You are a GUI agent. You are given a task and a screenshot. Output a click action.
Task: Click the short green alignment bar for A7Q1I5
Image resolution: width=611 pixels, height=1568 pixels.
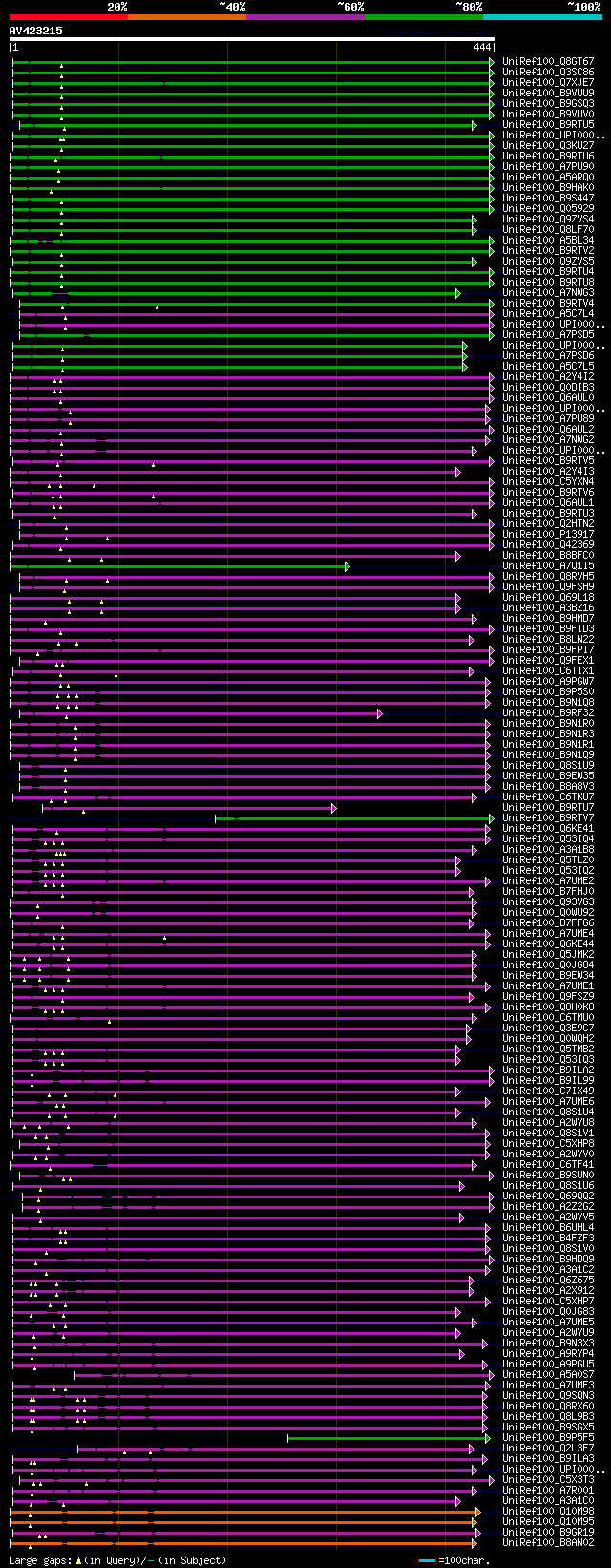pos(179,566)
